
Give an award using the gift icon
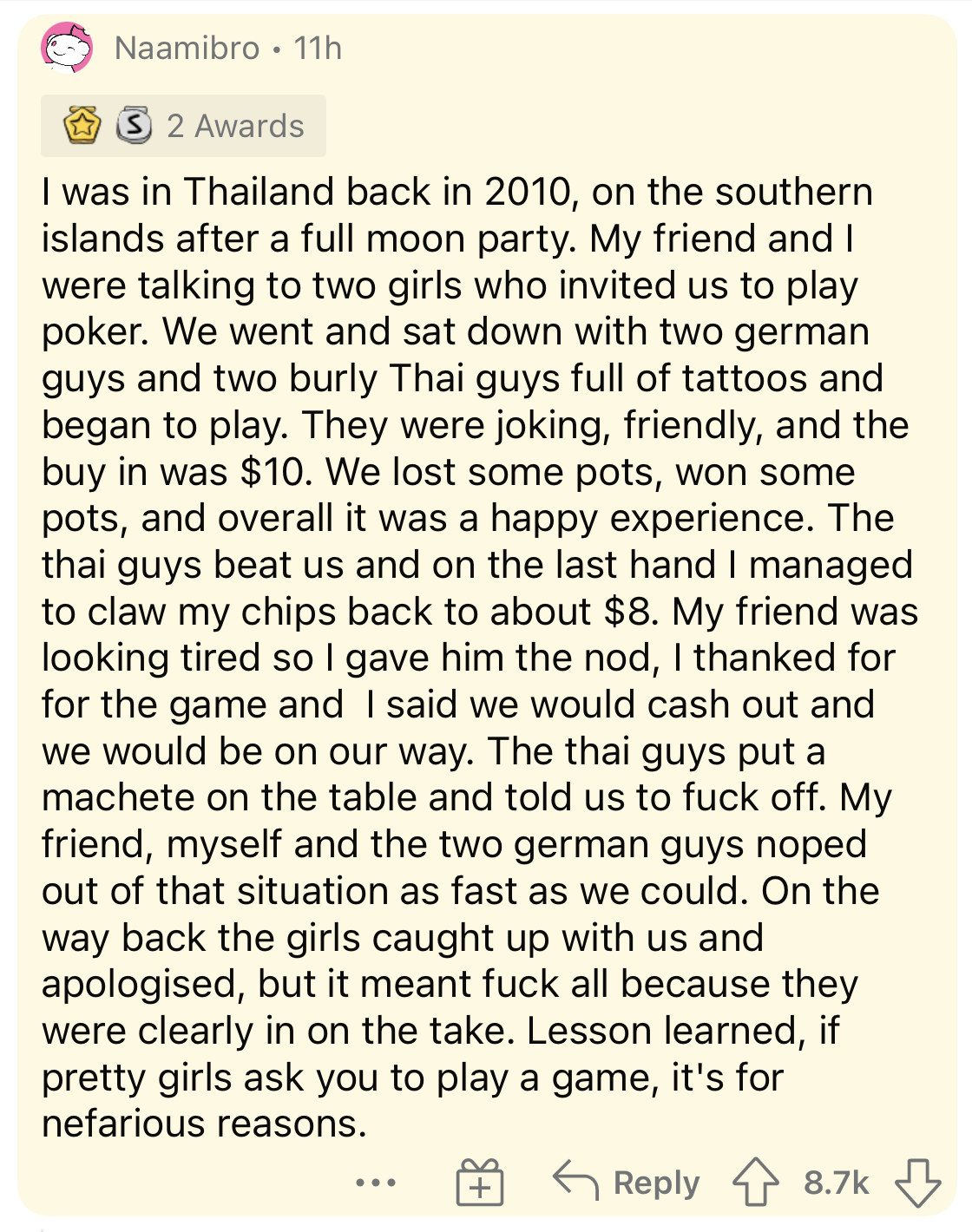click(479, 1183)
